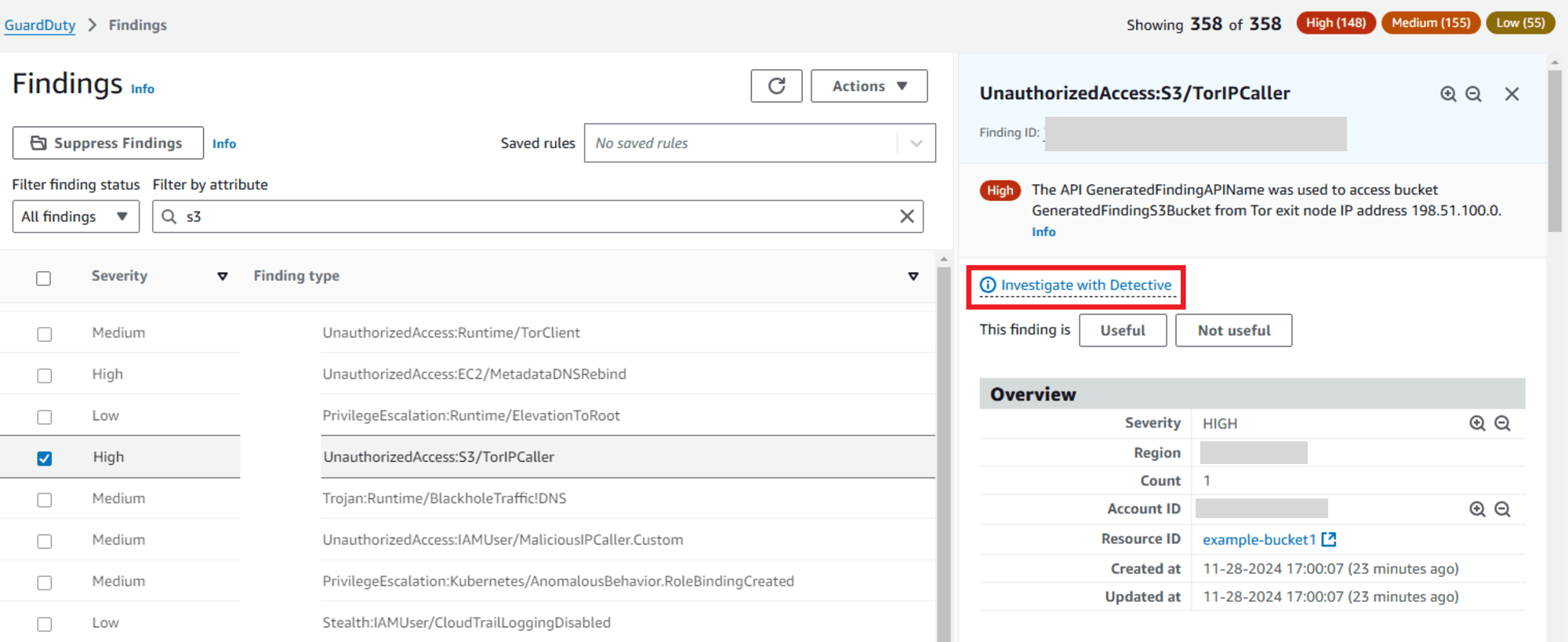Click the s3 filter by attribute field
Image resolution: width=1568 pixels, height=642 pixels.
[x=533, y=216]
